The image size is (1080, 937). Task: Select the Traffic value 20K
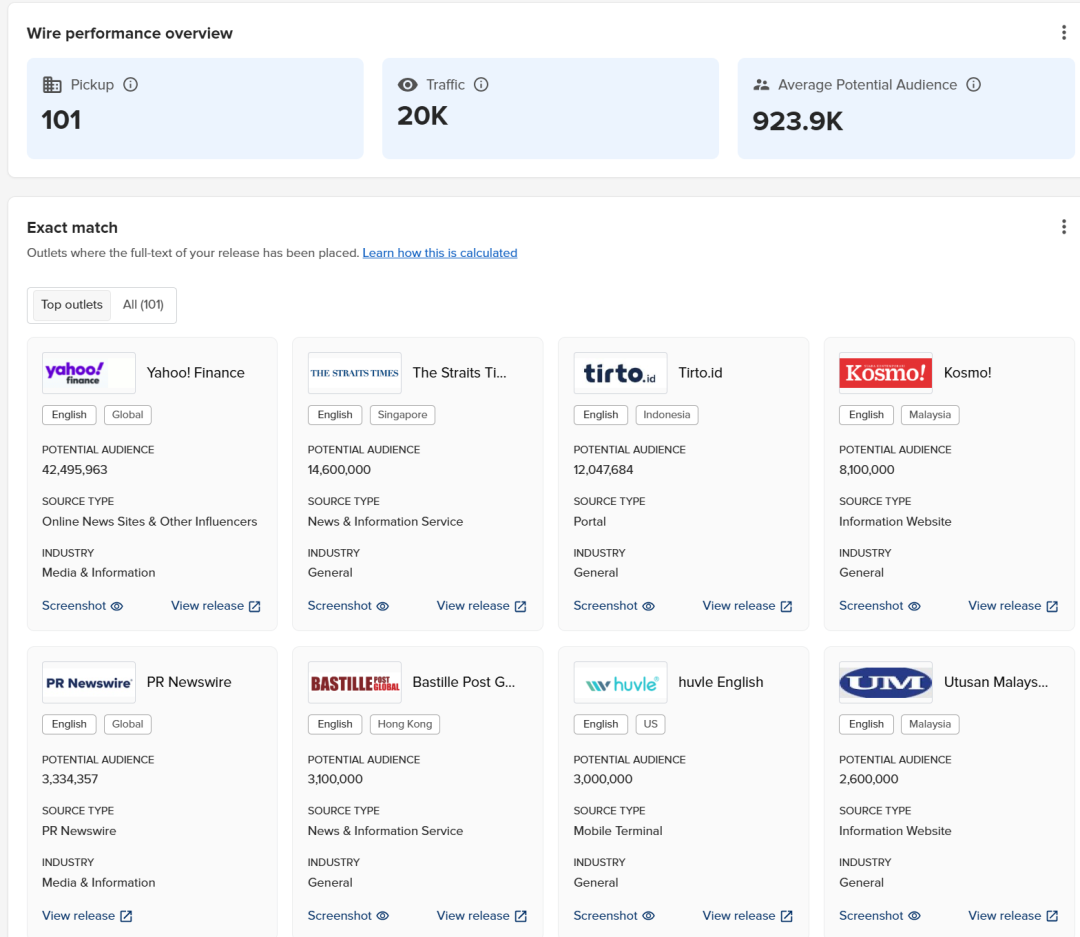[x=422, y=116]
